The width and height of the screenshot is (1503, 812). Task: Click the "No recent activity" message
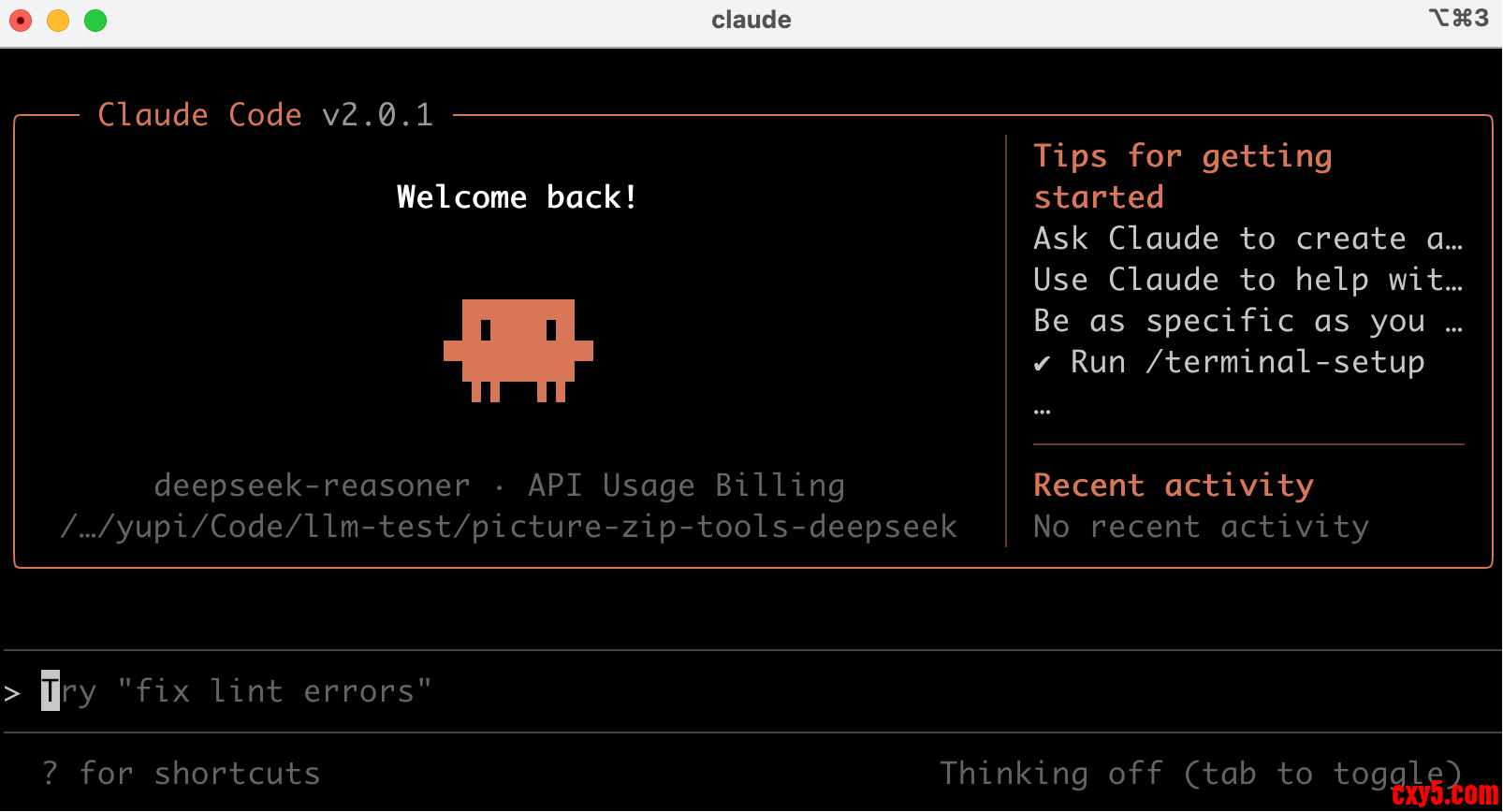click(x=1201, y=527)
